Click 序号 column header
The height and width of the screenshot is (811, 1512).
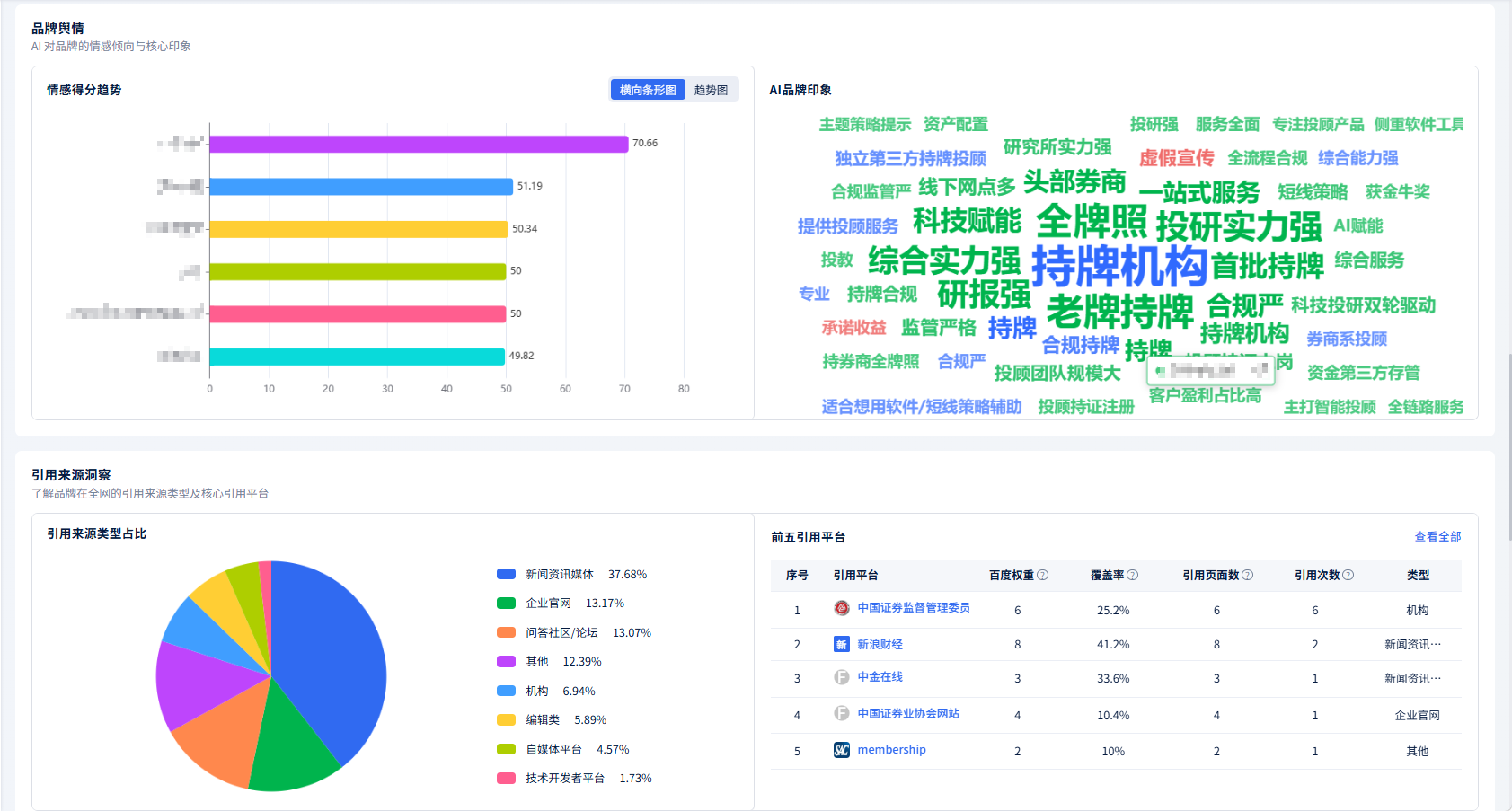pyautogui.click(x=797, y=575)
